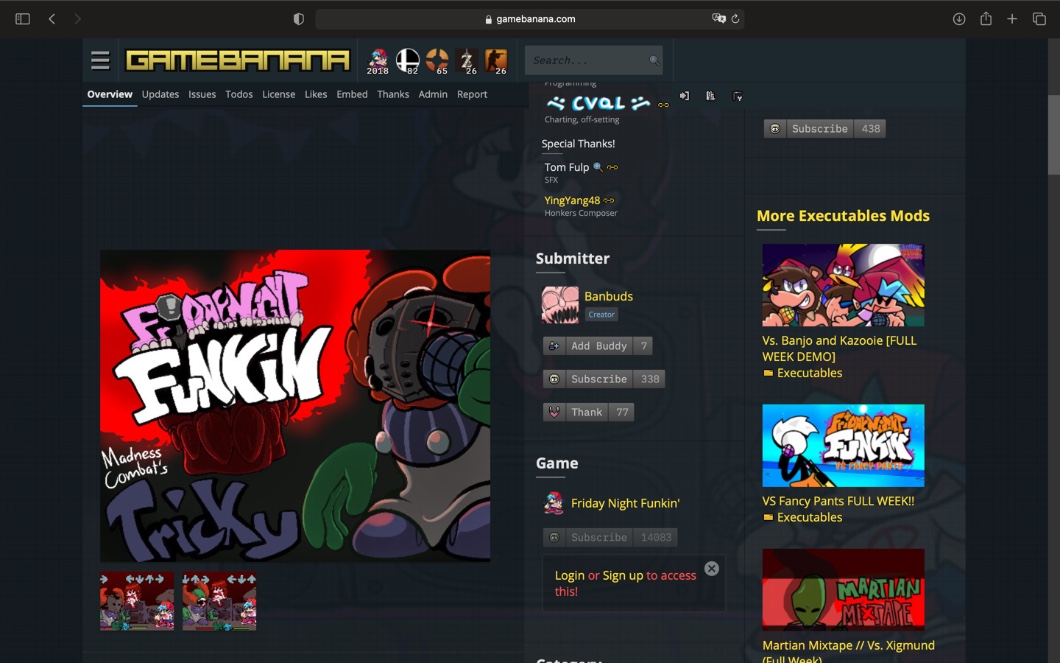Select the Team Fortress 2 game icon

(437, 60)
